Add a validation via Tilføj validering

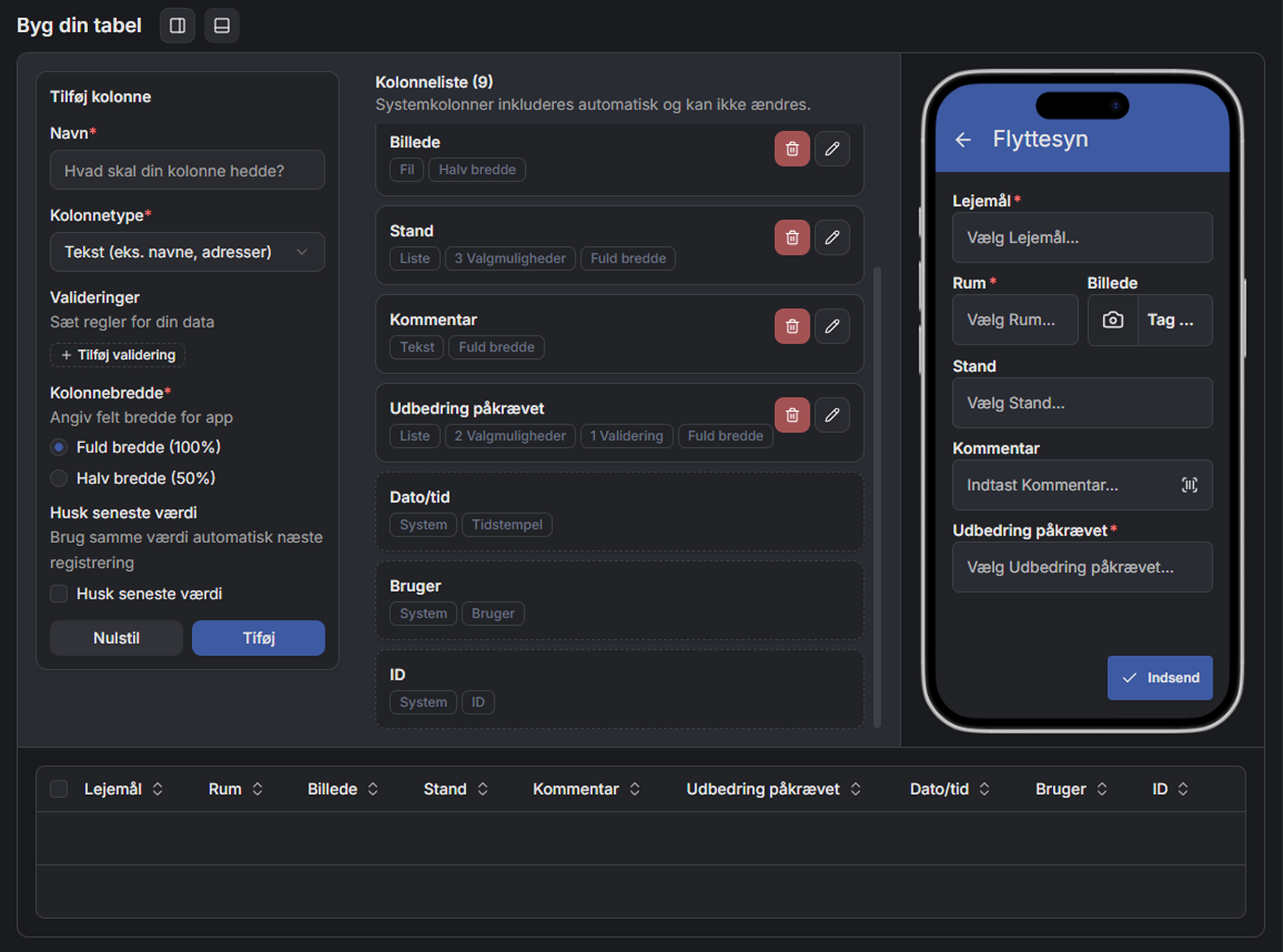tap(117, 355)
